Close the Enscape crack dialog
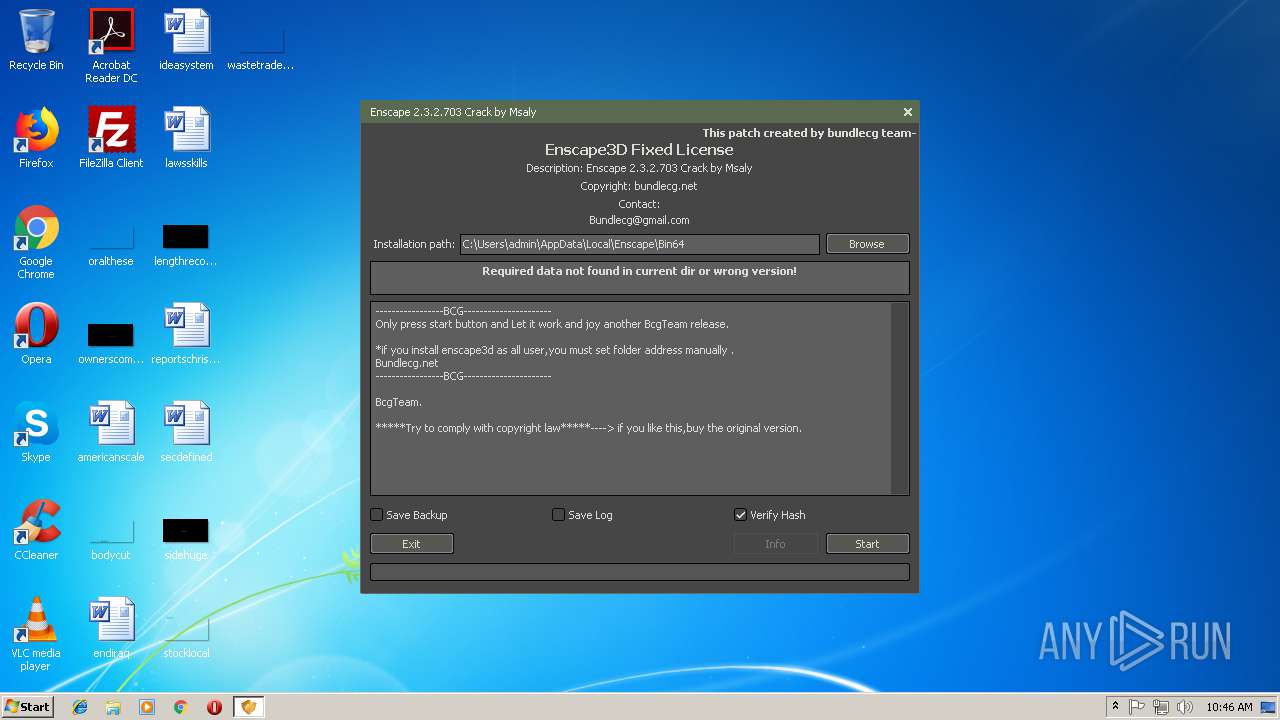 tap(907, 112)
